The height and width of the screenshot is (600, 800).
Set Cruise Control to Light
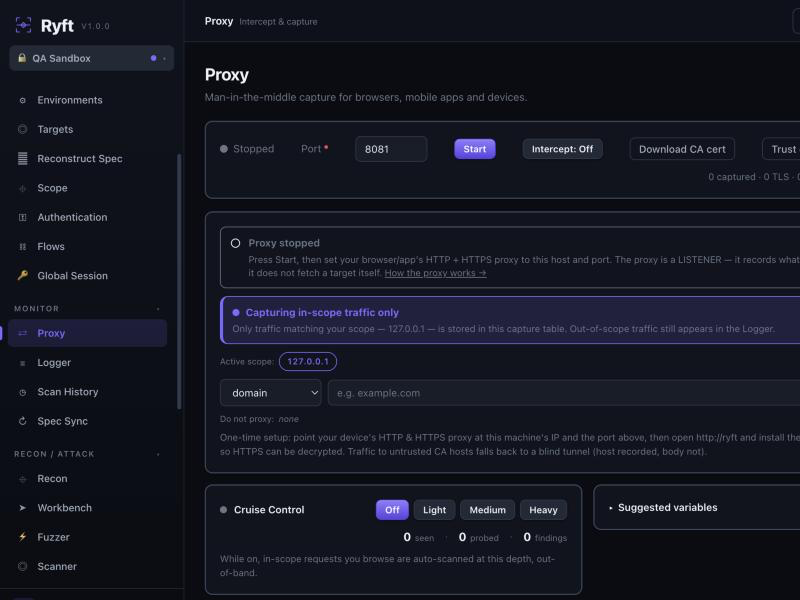click(x=434, y=510)
